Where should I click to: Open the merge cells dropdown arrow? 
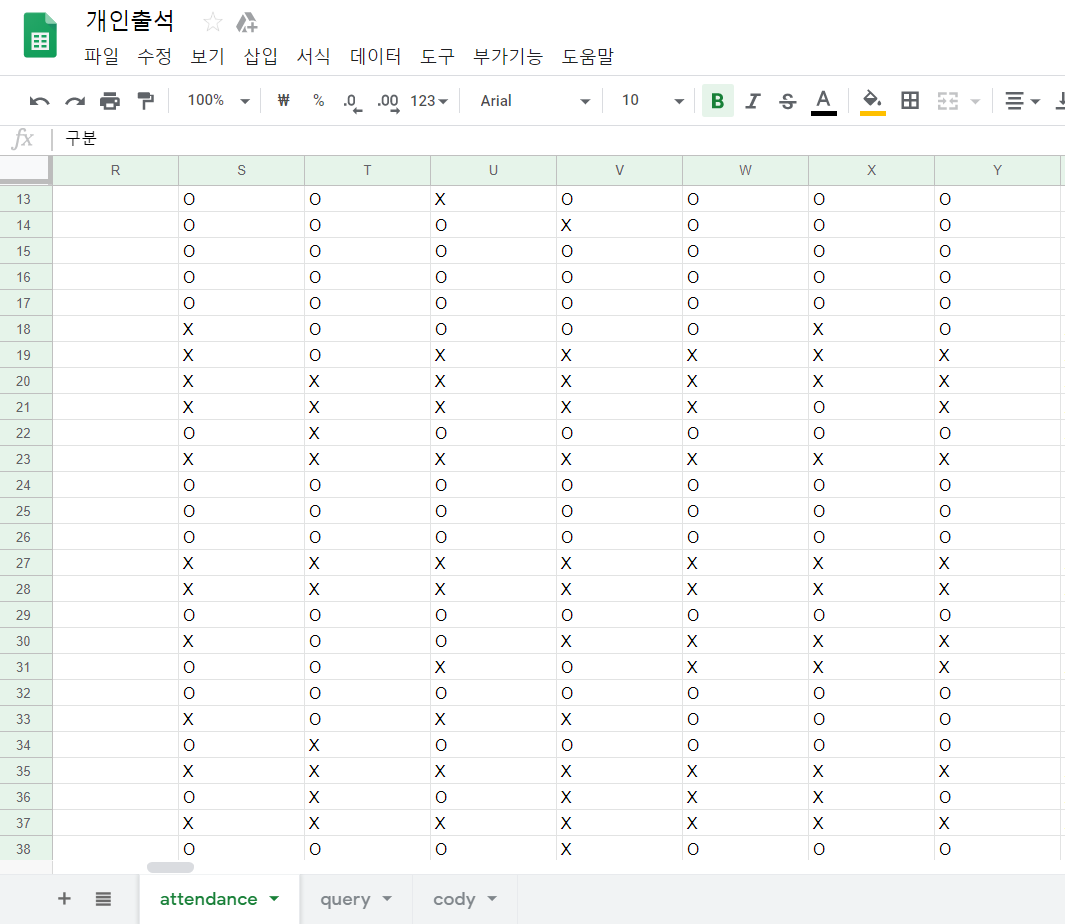[x=975, y=101]
